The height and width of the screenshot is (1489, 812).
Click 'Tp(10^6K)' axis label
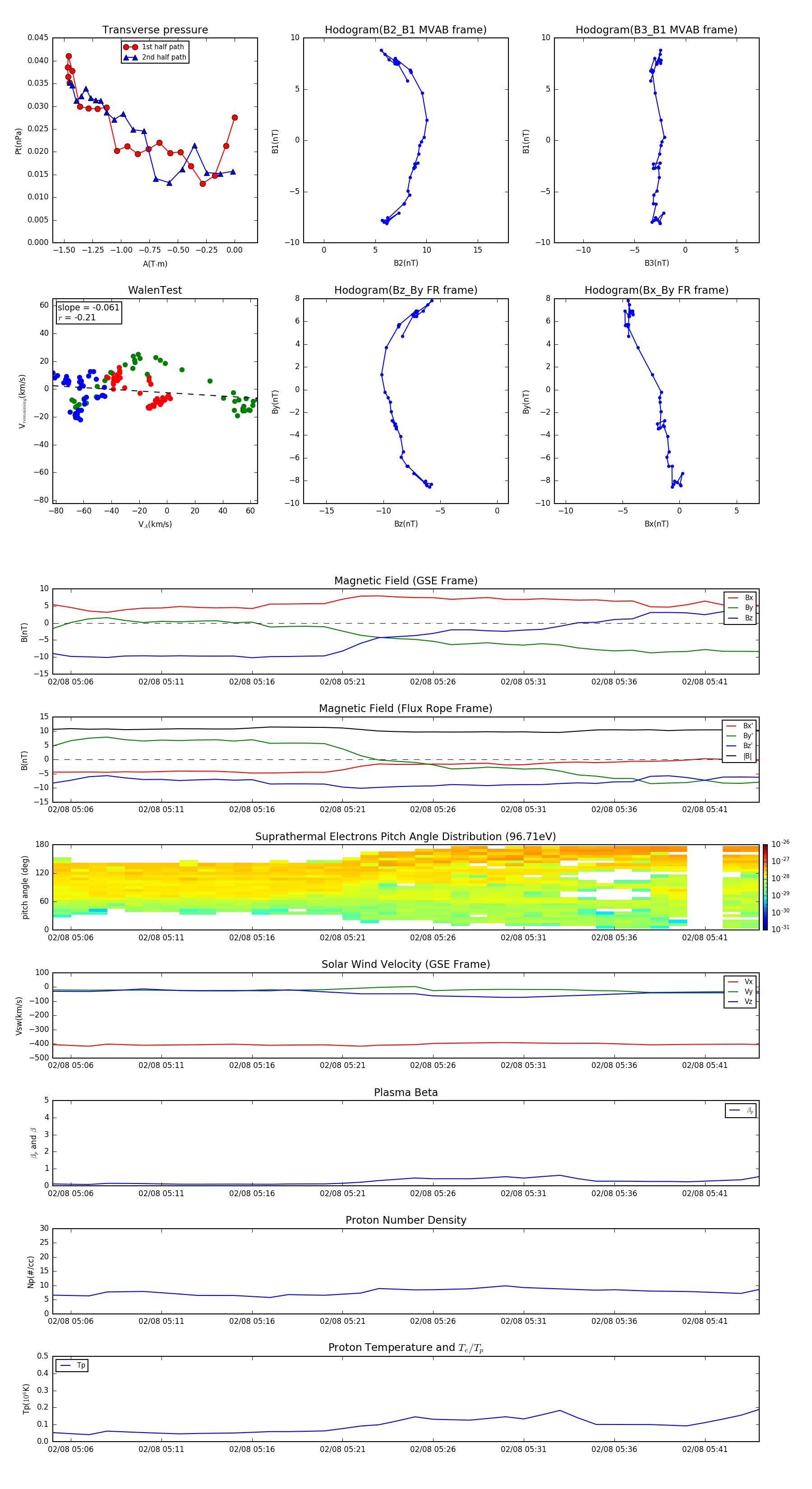point(26,1399)
